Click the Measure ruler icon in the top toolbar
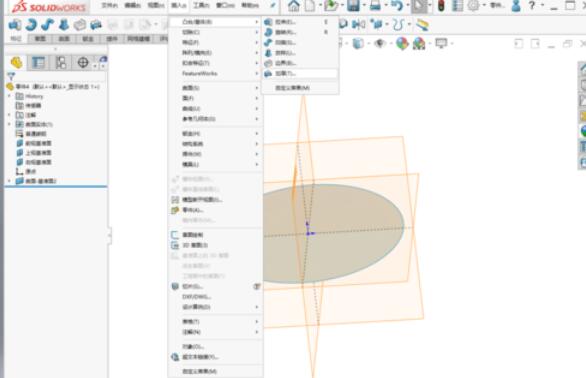This screenshot has height=378, width=586. 422,25
